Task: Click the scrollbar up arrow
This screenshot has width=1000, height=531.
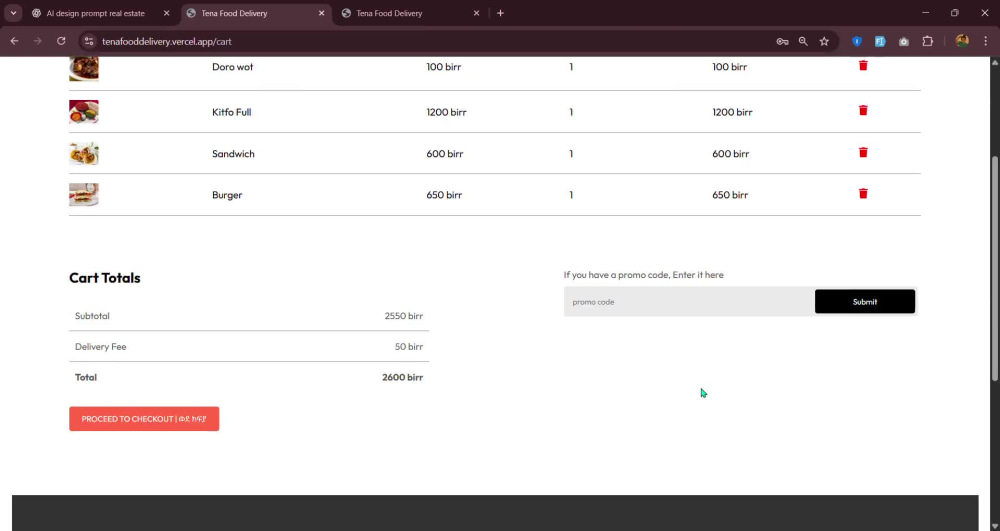Action: tap(995, 62)
